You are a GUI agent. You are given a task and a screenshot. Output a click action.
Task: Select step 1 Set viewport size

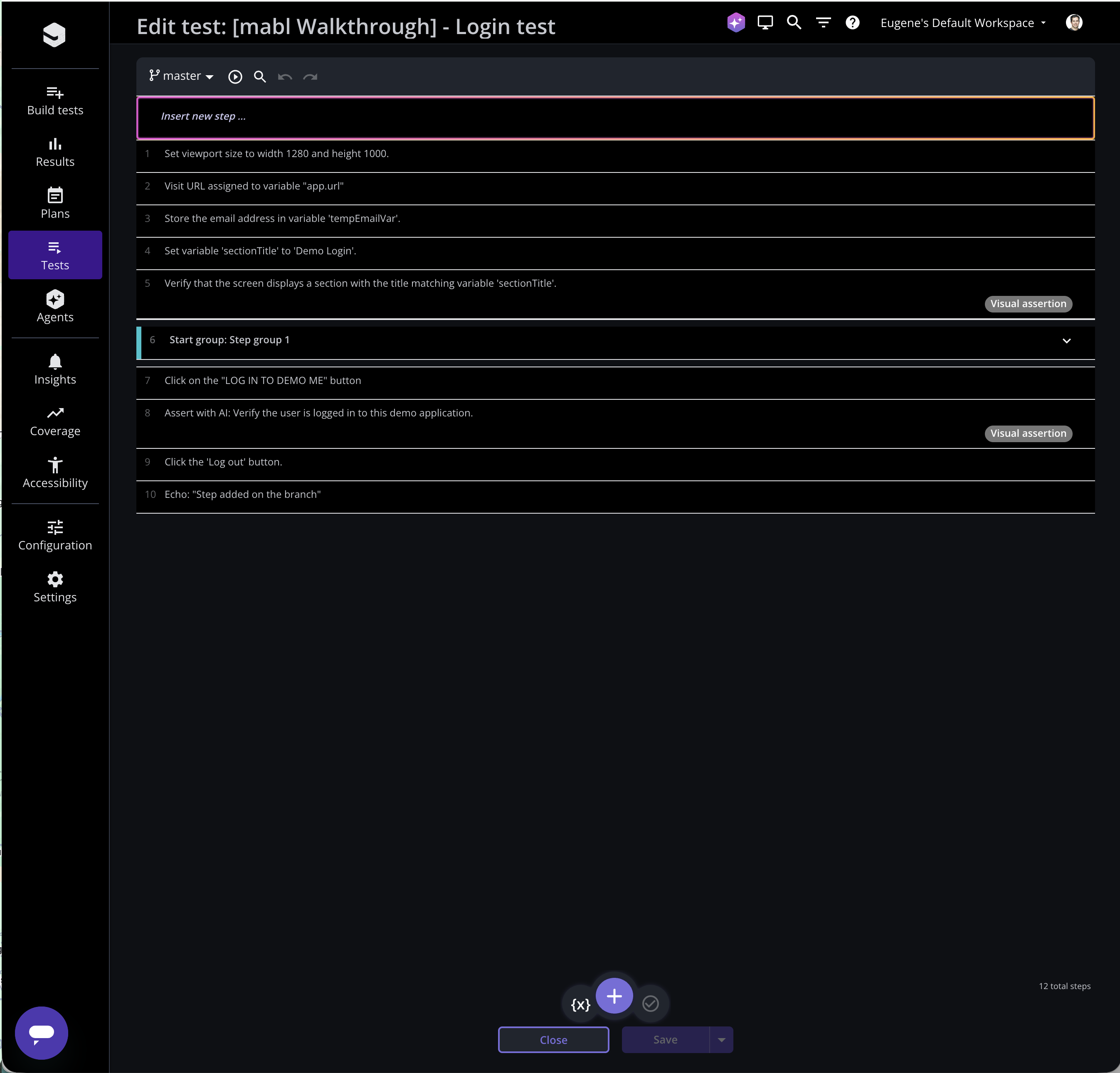tap(615, 155)
